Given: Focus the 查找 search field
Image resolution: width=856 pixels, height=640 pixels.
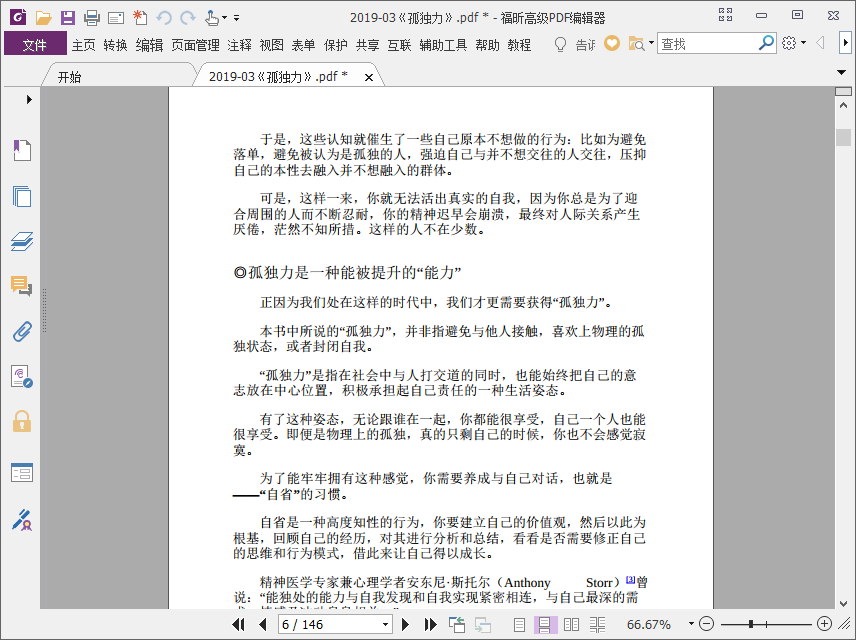Looking at the screenshot, I should pyautogui.click(x=708, y=44).
